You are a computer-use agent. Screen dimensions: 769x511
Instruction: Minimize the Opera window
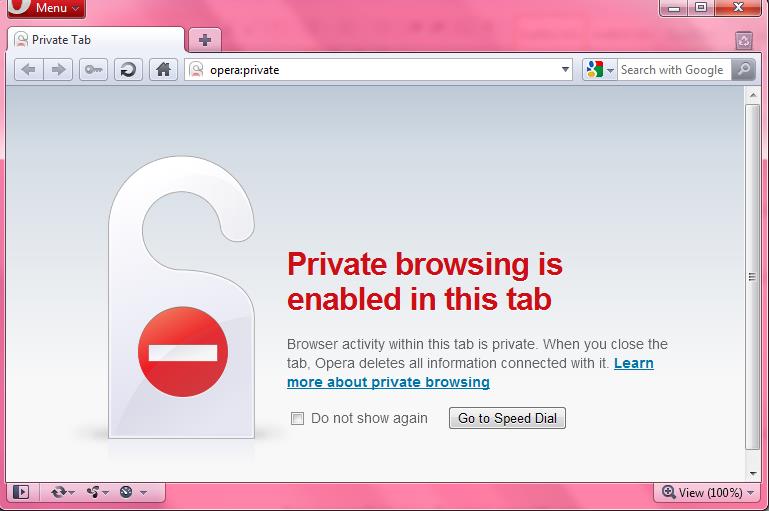[x=674, y=7]
